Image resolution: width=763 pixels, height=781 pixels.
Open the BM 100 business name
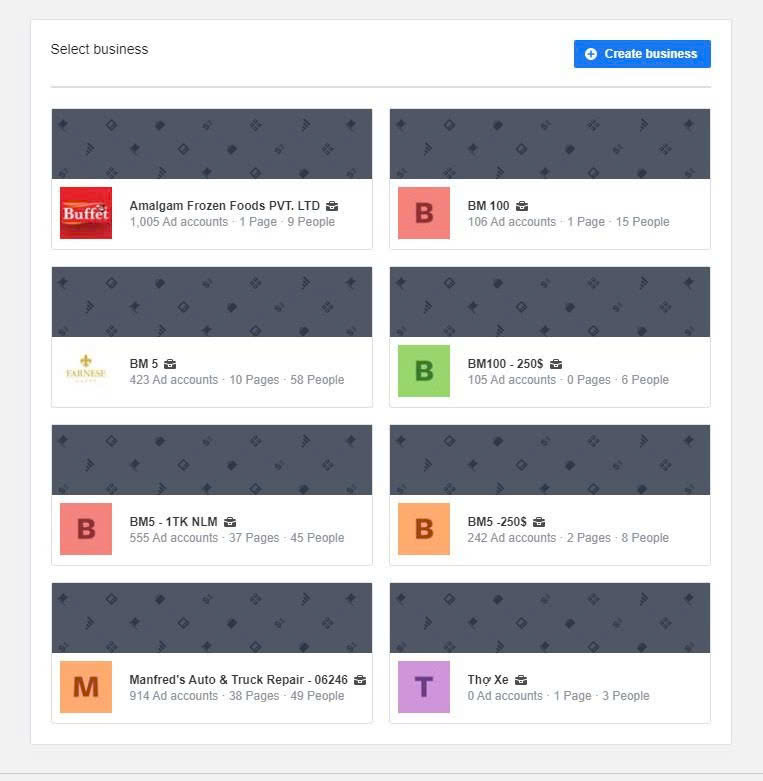488,206
